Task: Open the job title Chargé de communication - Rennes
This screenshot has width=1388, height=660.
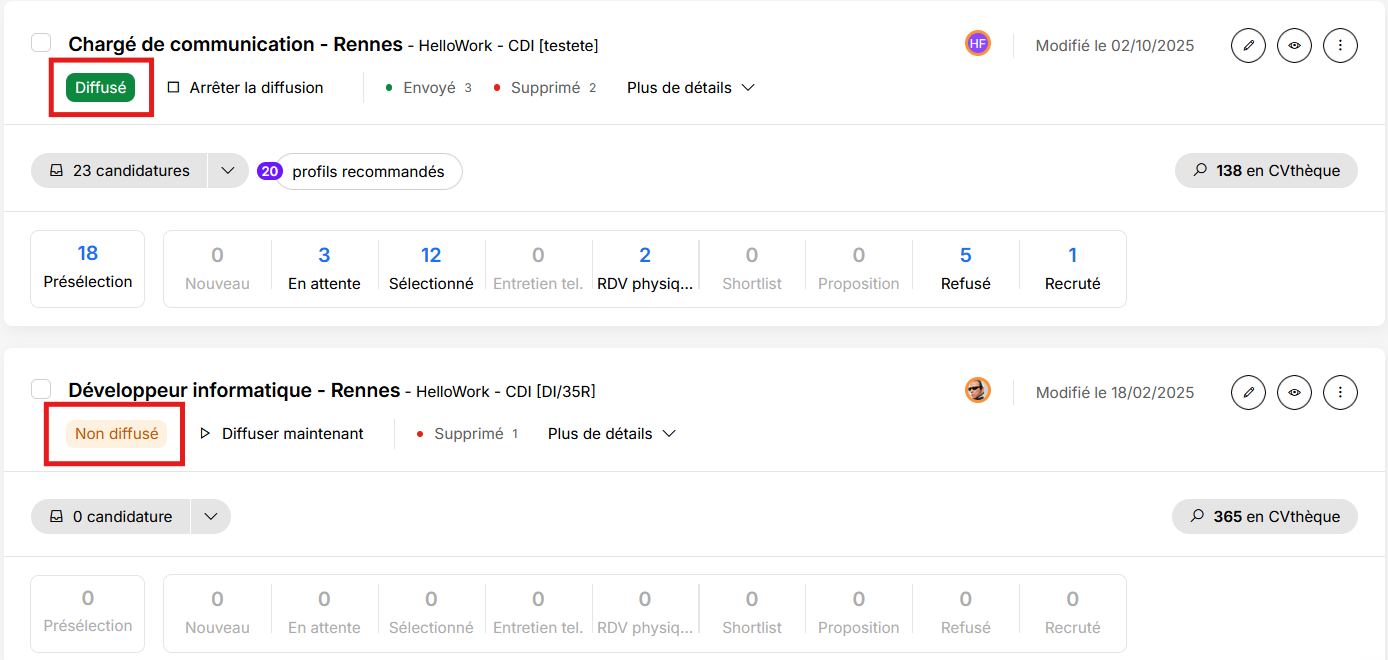Action: [235, 44]
